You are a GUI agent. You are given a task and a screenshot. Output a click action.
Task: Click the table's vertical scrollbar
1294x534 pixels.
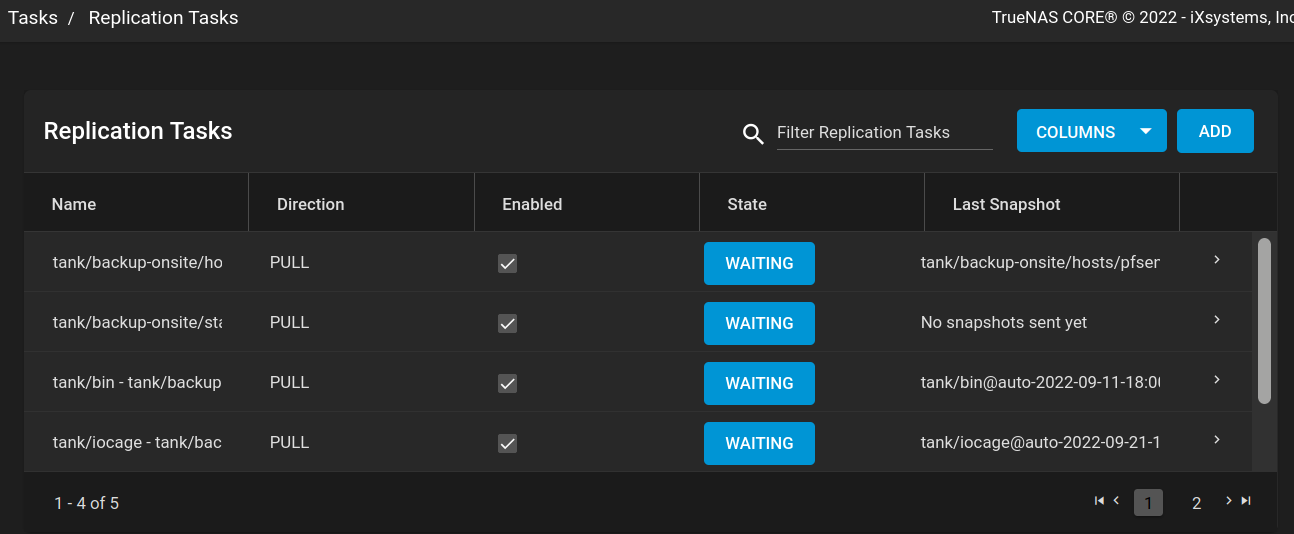[1264, 320]
